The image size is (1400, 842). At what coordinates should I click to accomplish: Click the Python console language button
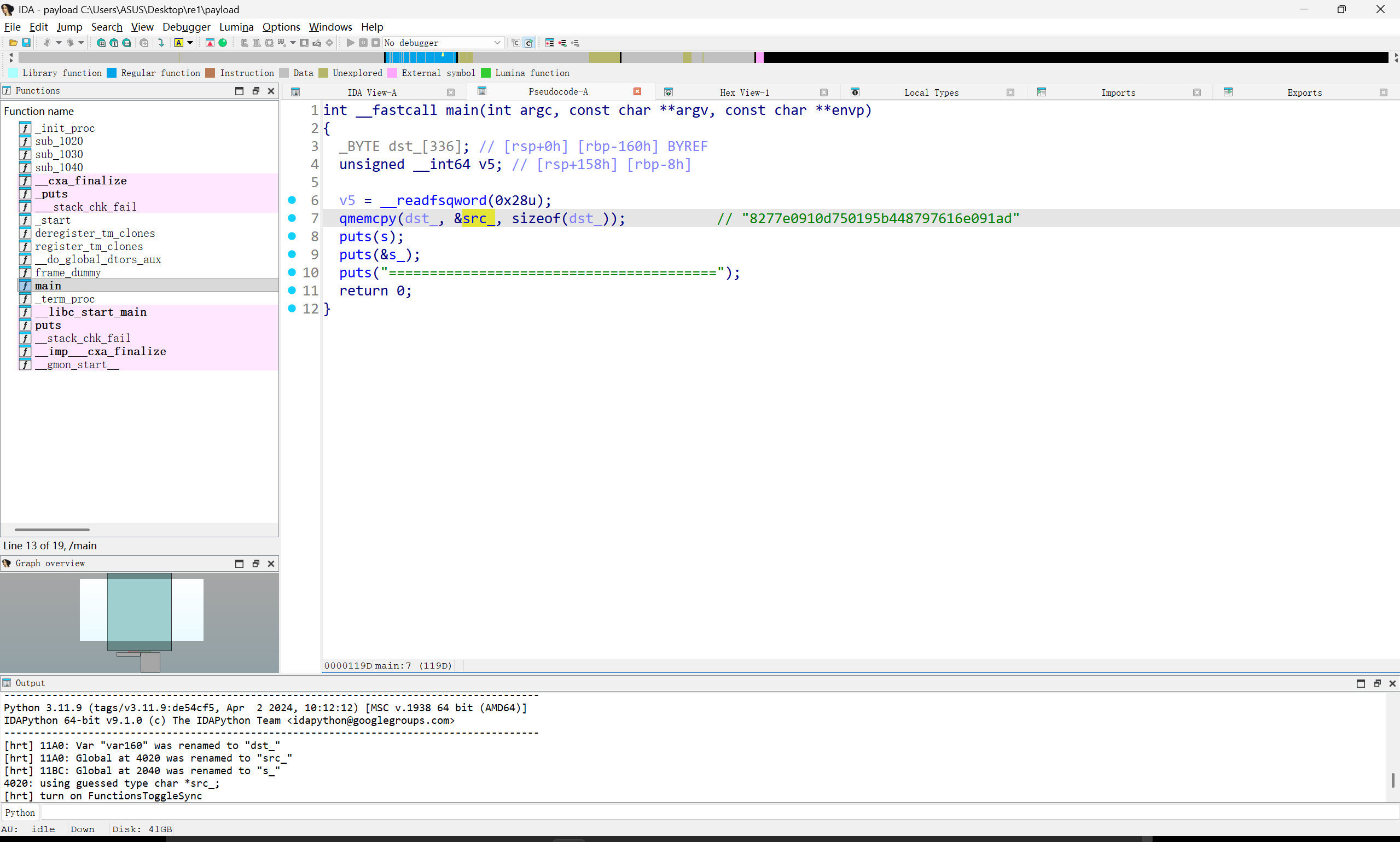click(x=20, y=812)
